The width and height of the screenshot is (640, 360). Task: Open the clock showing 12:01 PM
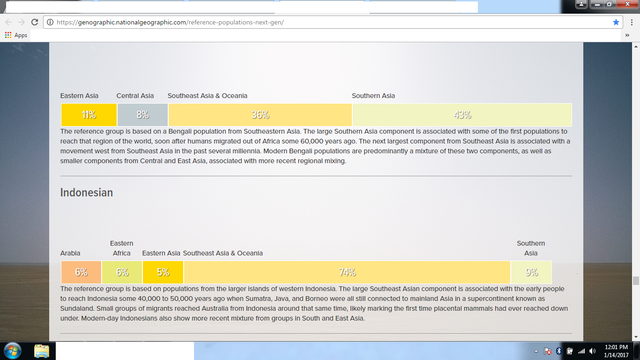coord(616,351)
